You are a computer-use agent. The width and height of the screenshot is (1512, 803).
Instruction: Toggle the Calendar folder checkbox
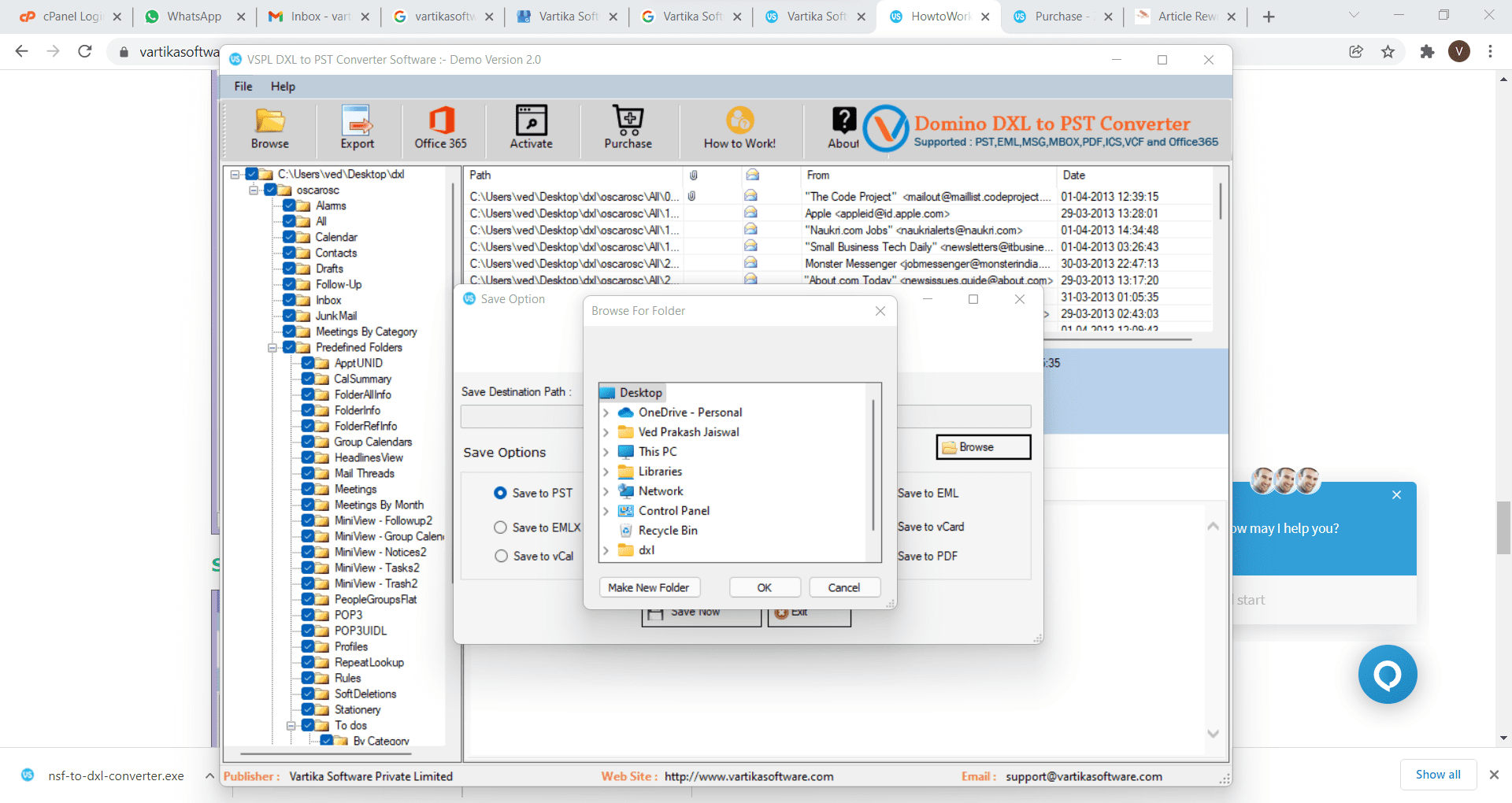[290, 237]
